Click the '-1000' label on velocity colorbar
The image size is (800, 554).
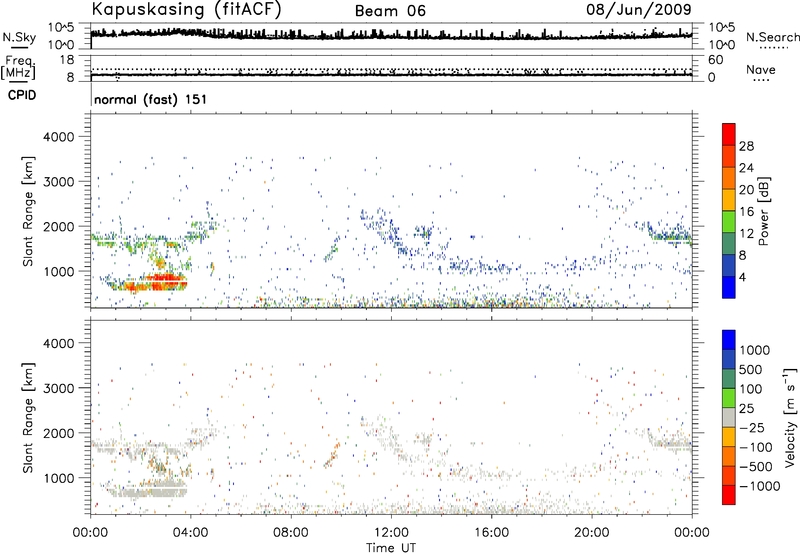pyautogui.click(x=759, y=486)
